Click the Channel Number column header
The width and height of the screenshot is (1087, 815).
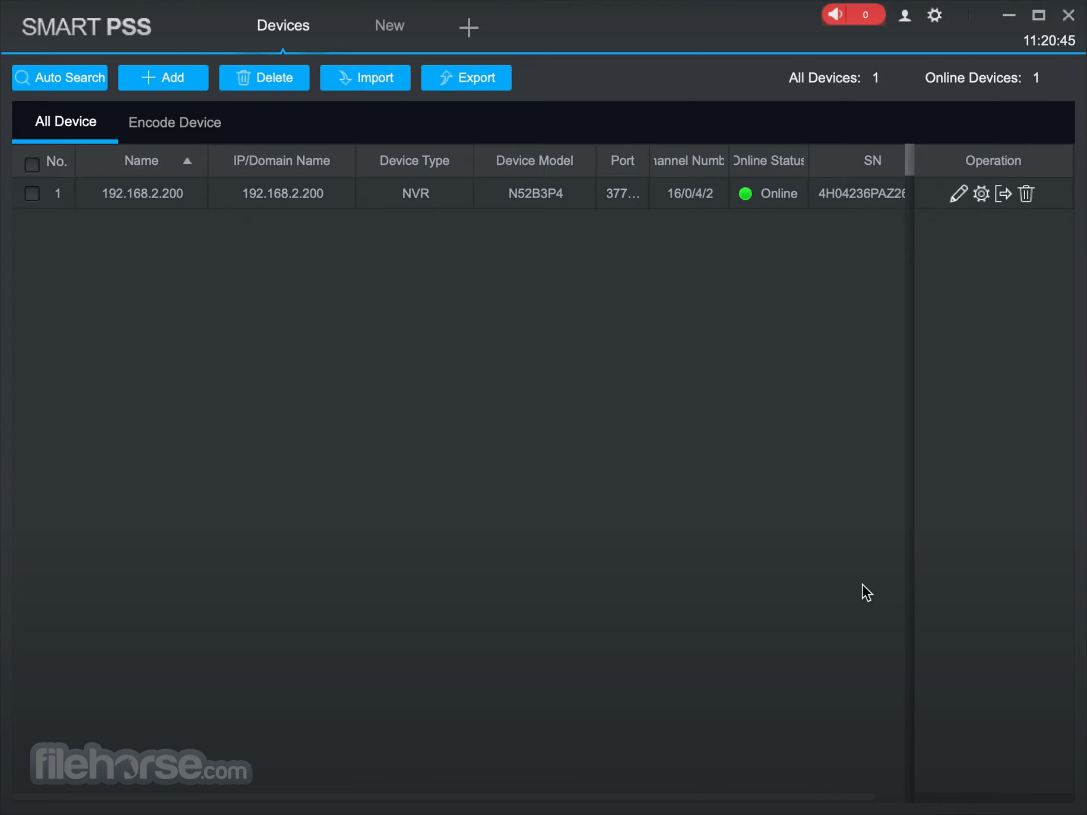689,161
